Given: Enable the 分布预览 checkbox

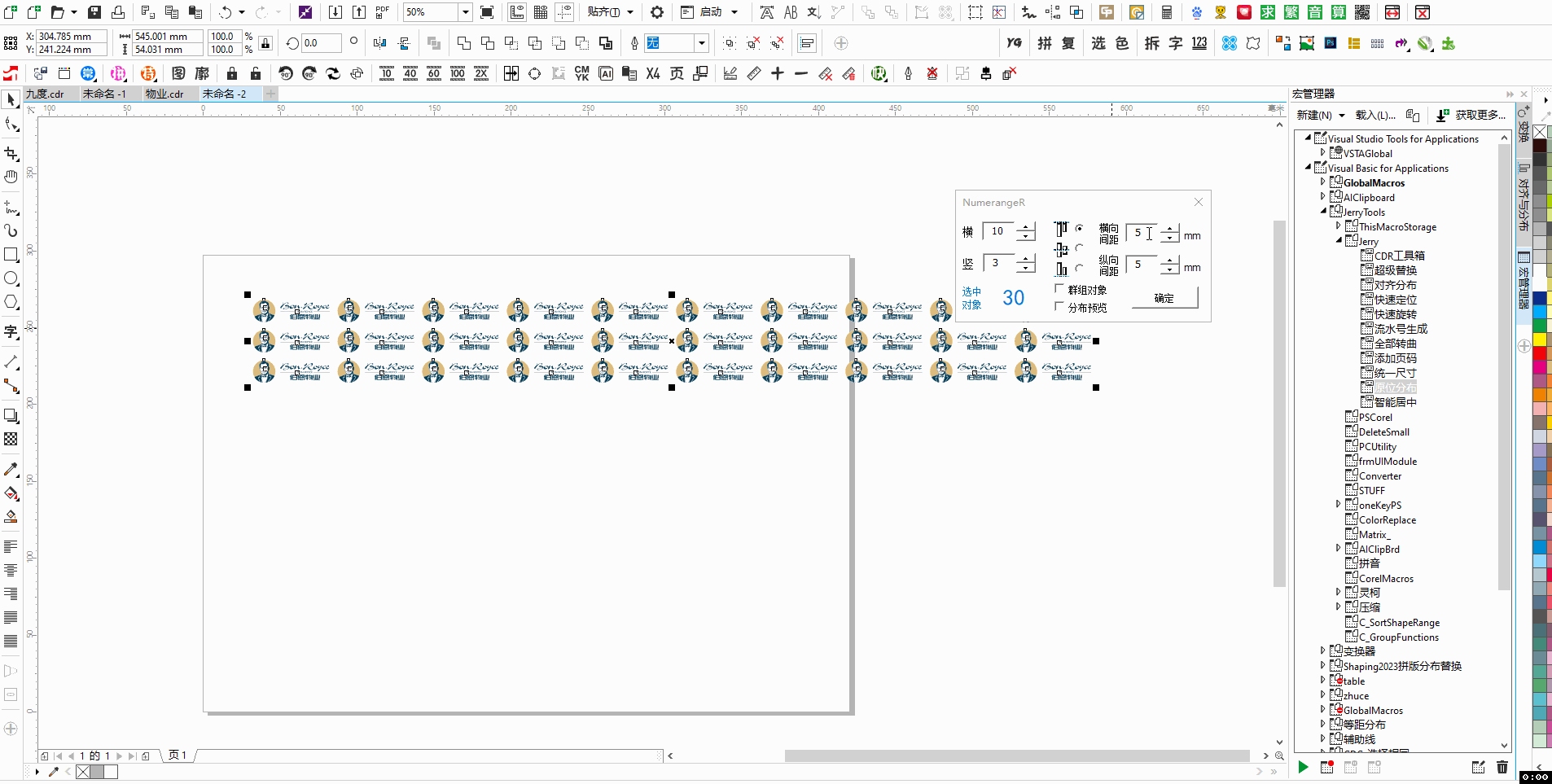Looking at the screenshot, I should pos(1059,307).
